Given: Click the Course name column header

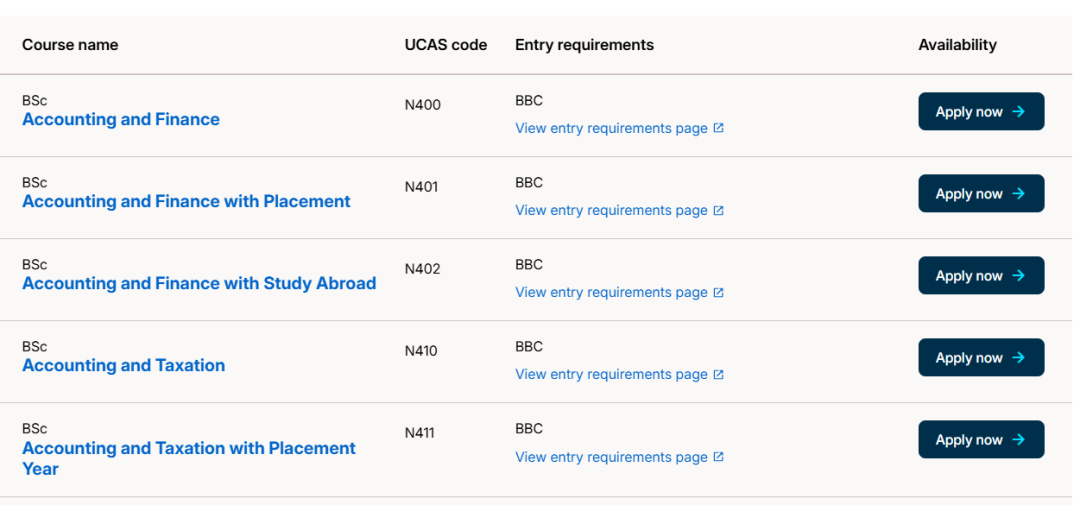Looking at the screenshot, I should (70, 45).
